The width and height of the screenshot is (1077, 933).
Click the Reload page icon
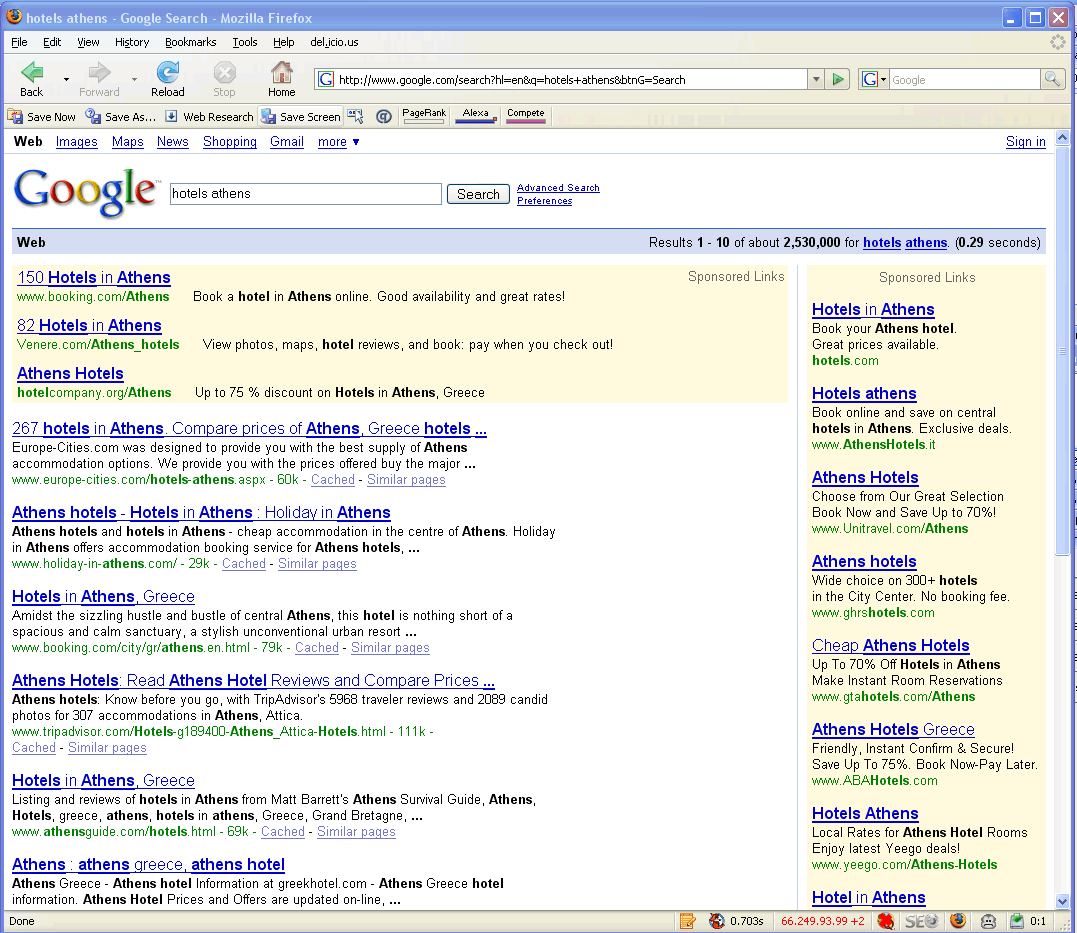click(168, 72)
